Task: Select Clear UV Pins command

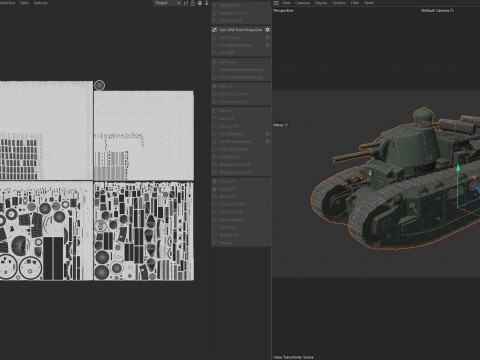Action: [241, 21]
